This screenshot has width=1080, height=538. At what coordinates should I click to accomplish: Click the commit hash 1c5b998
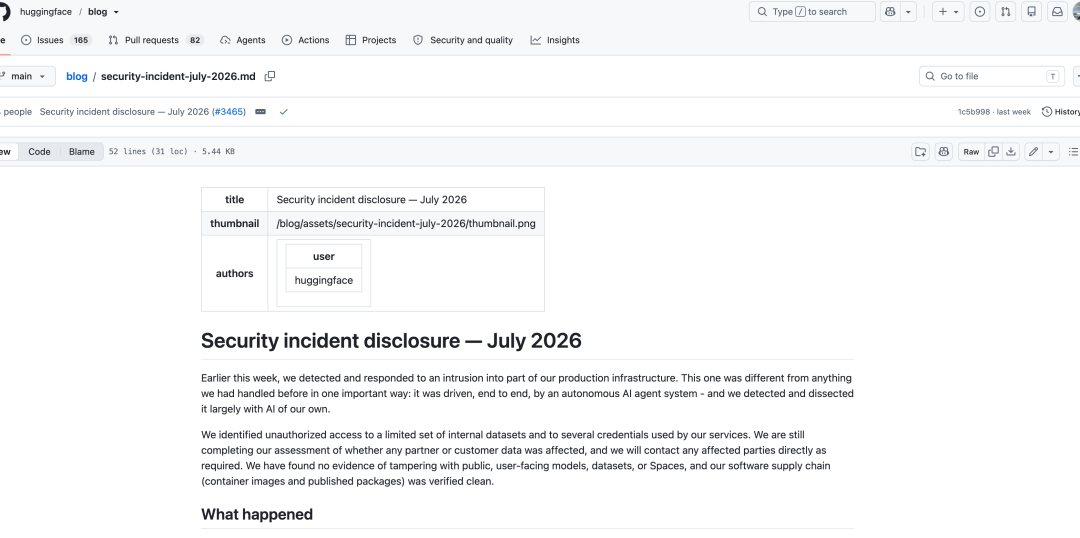pyautogui.click(x=974, y=112)
